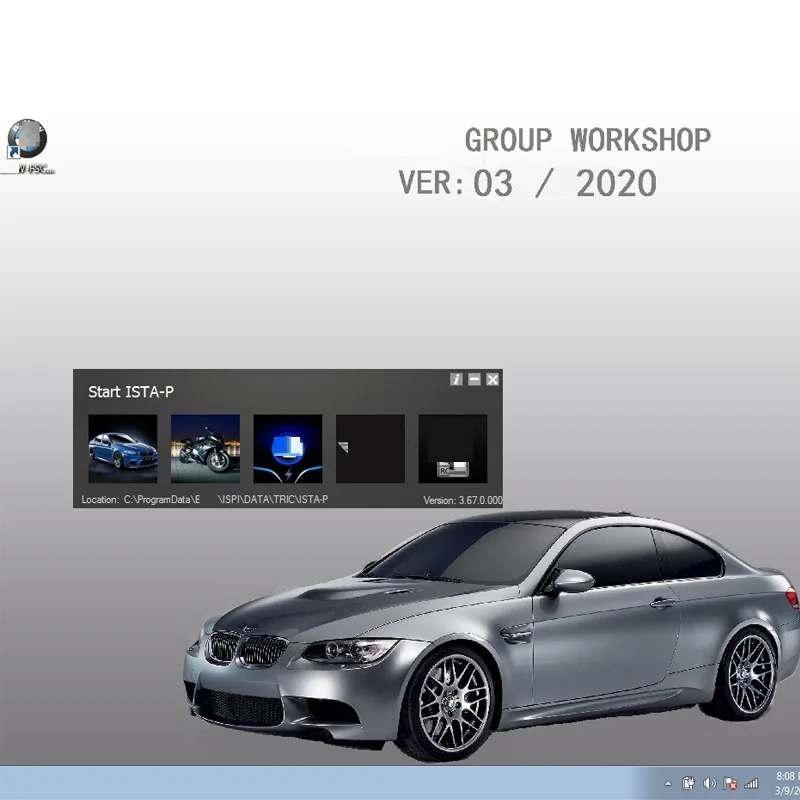Close the Start ISTA-P launcher window
Screen dimensions: 800x800
click(x=492, y=379)
